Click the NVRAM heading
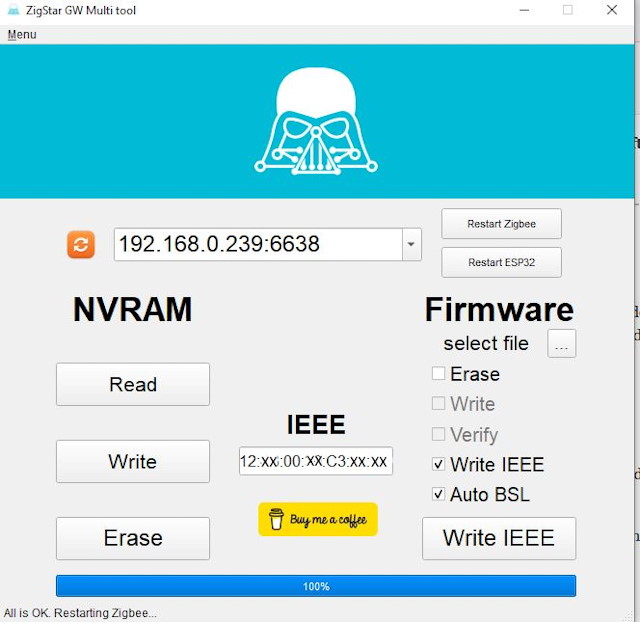640x622 pixels. point(133,309)
